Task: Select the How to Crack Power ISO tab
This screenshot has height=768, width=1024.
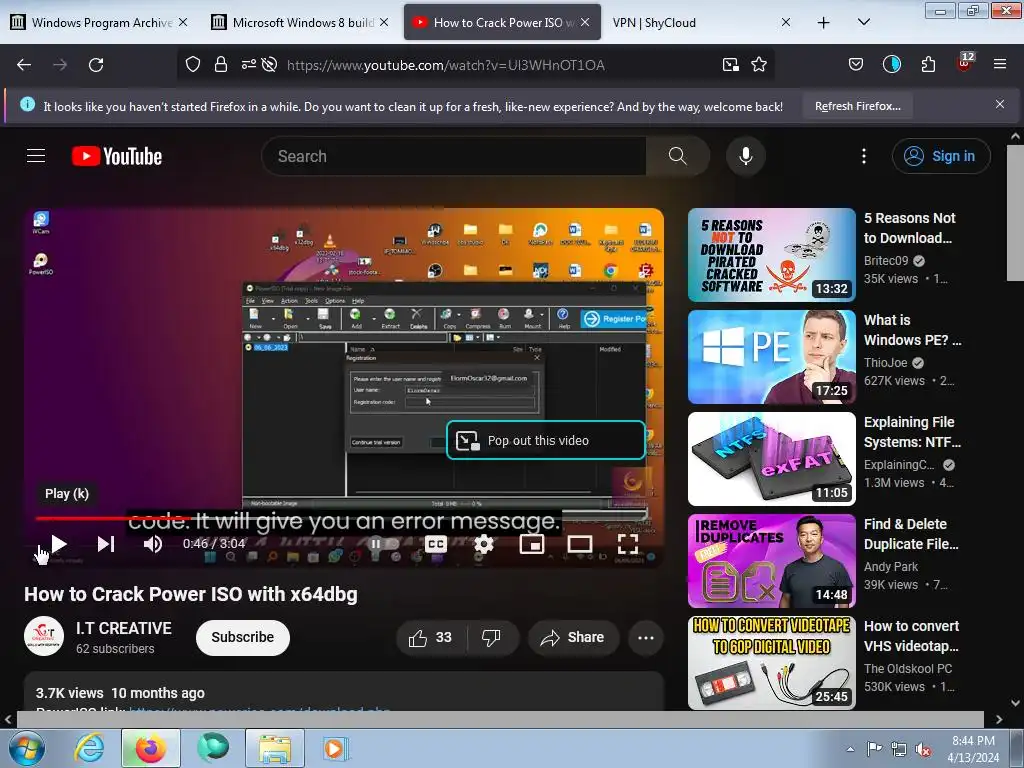Action: 502,22
